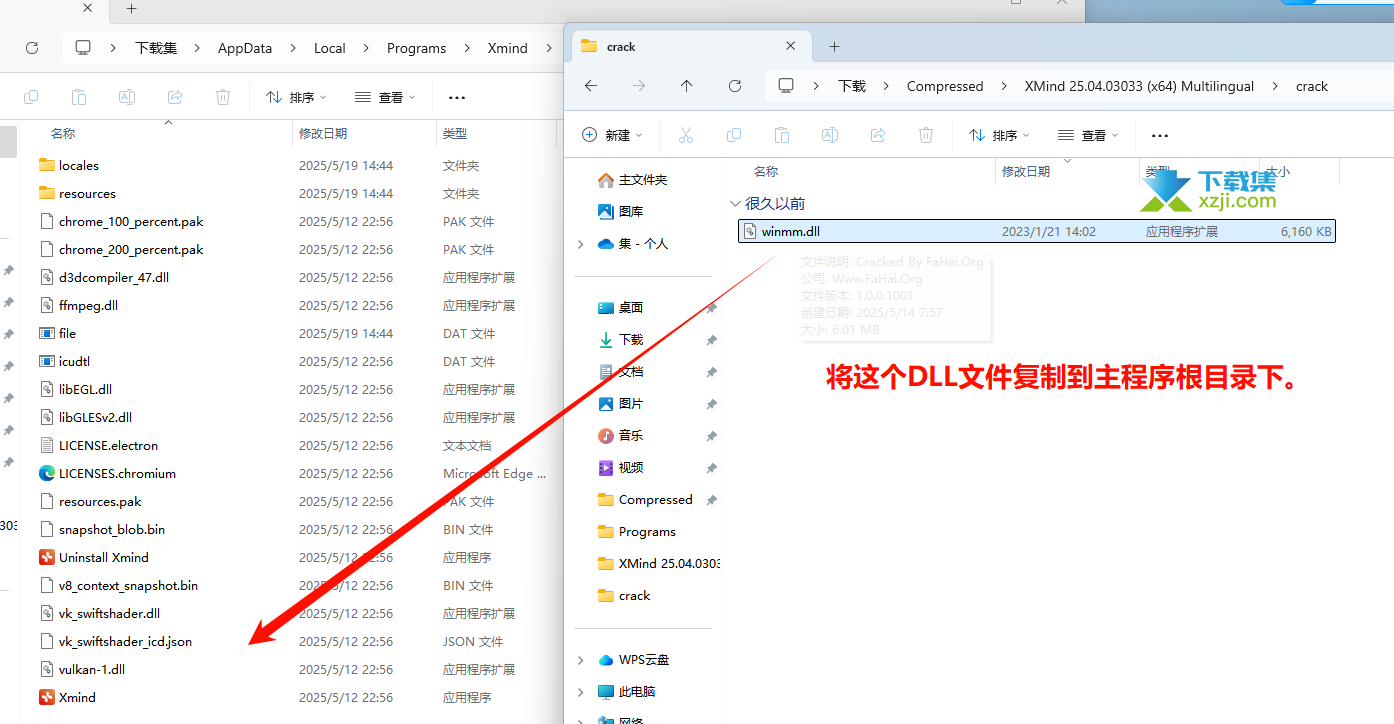Click the Paste icon in Xmind window toolbar

click(x=79, y=97)
